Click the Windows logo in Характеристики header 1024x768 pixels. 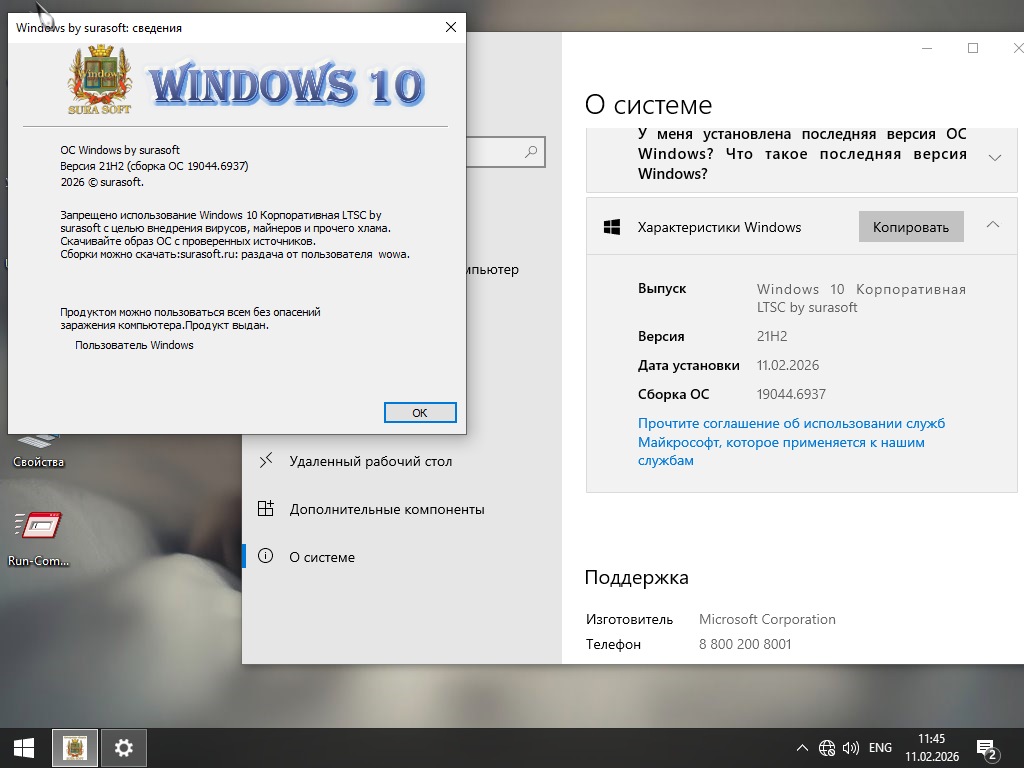pos(612,227)
